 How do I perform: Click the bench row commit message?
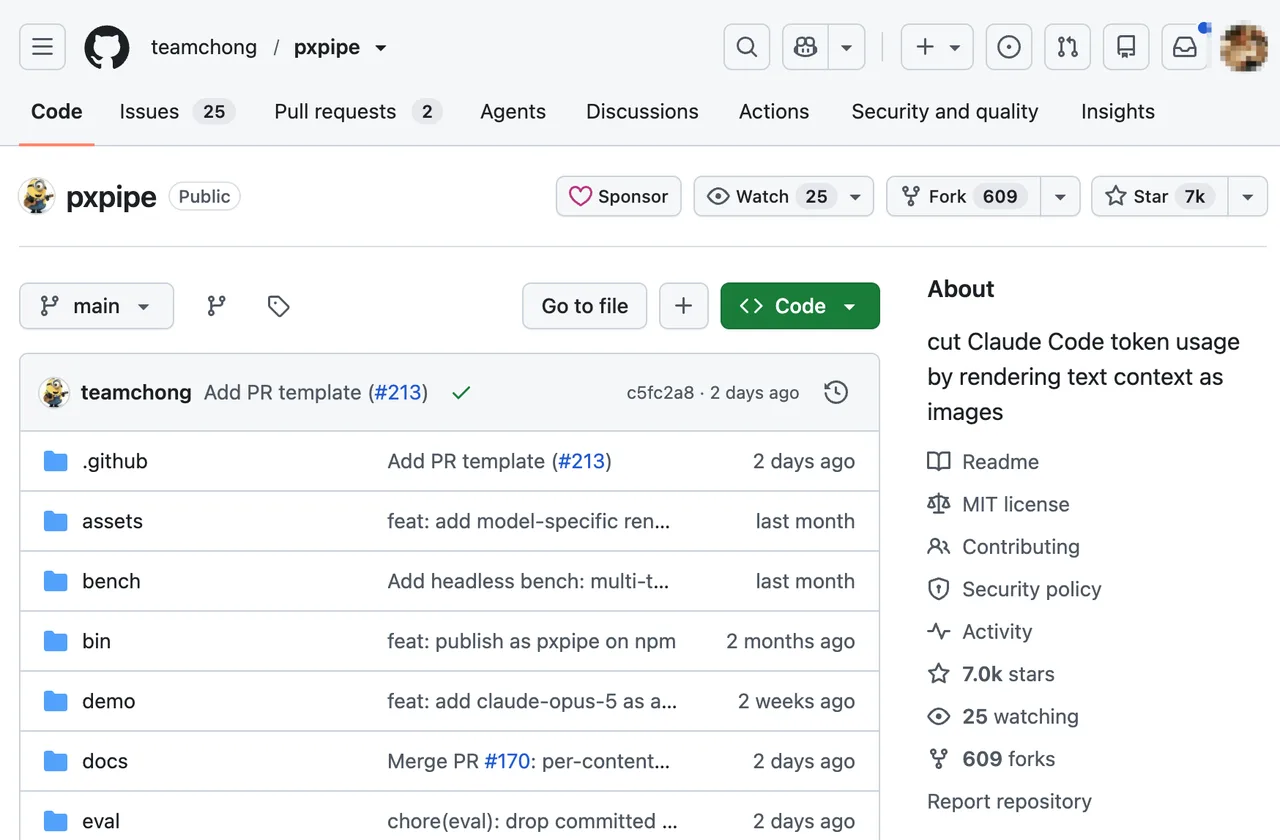point(529,581)
